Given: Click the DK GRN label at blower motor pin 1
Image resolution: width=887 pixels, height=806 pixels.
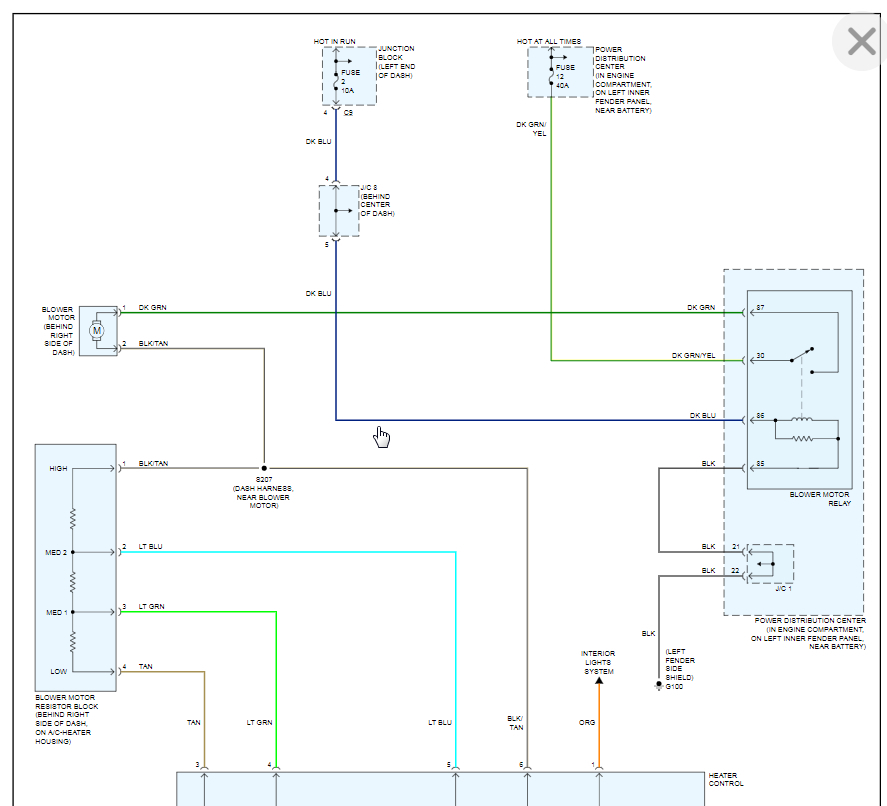Looking at the screenshot, I should pos(153,307).
